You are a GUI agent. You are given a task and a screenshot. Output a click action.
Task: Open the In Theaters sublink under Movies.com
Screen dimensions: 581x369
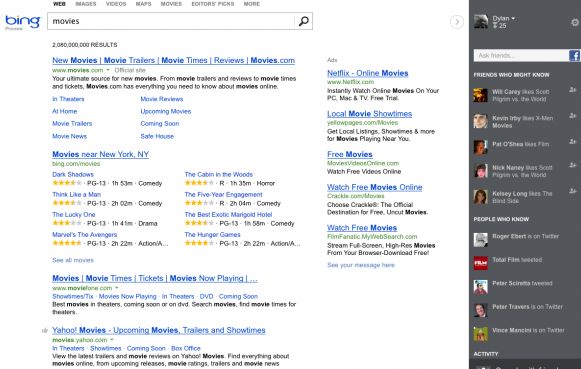[x=68, y=99]
